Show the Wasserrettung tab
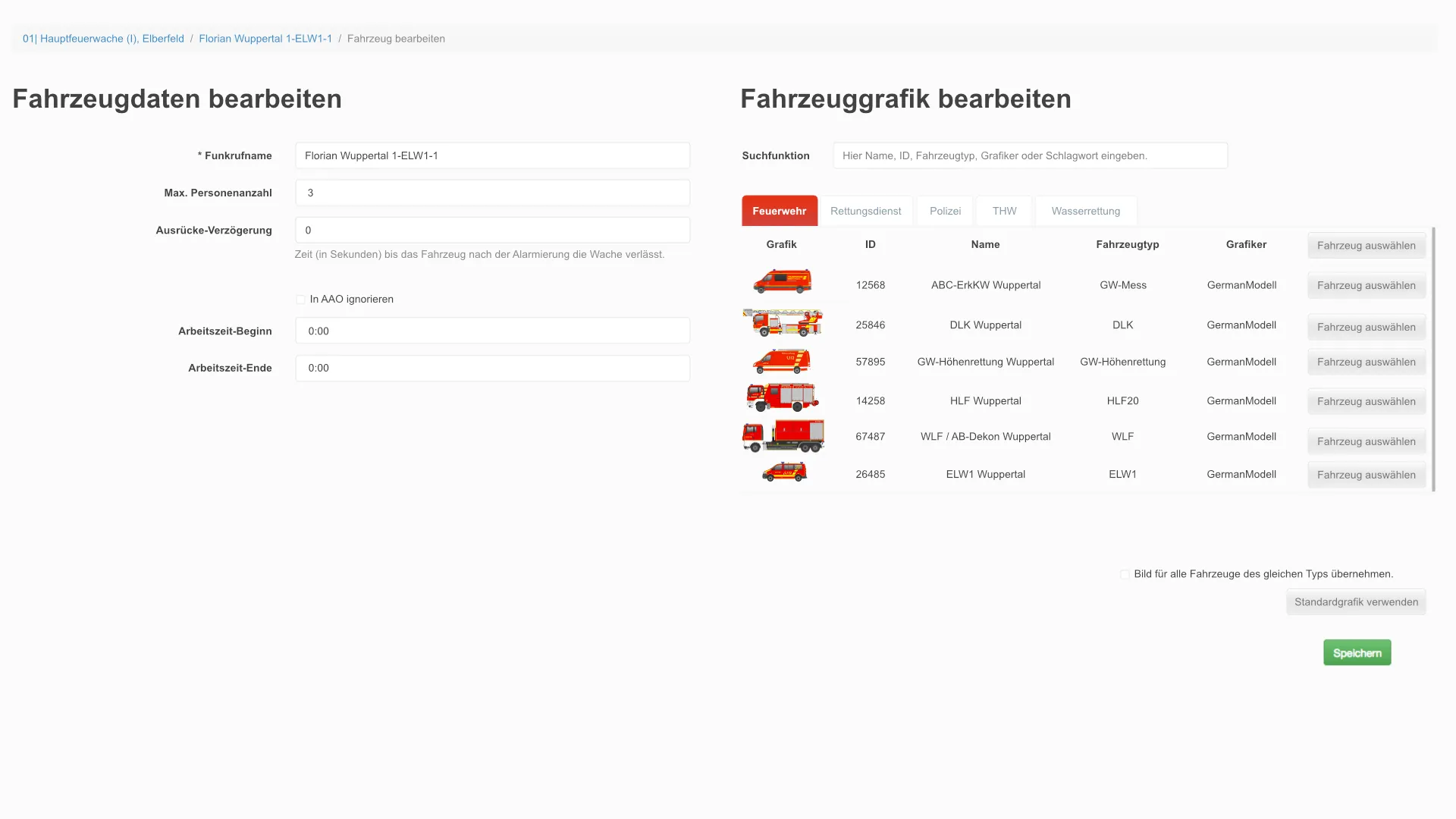This screenshot has width=1456, height=819. [1085, 211]
